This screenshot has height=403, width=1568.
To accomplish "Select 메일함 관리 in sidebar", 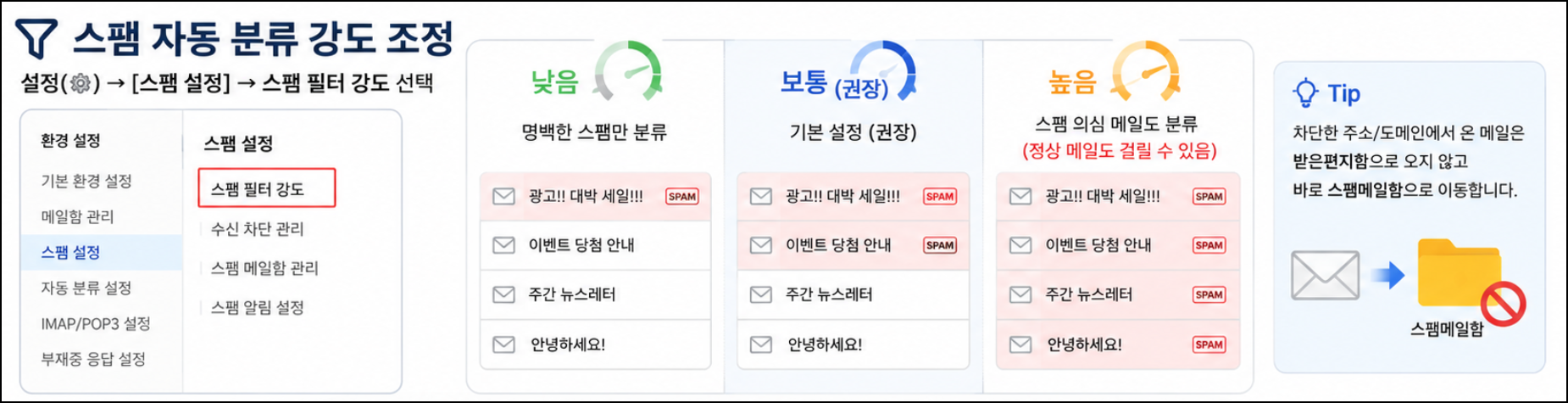I will click(77, 216).
